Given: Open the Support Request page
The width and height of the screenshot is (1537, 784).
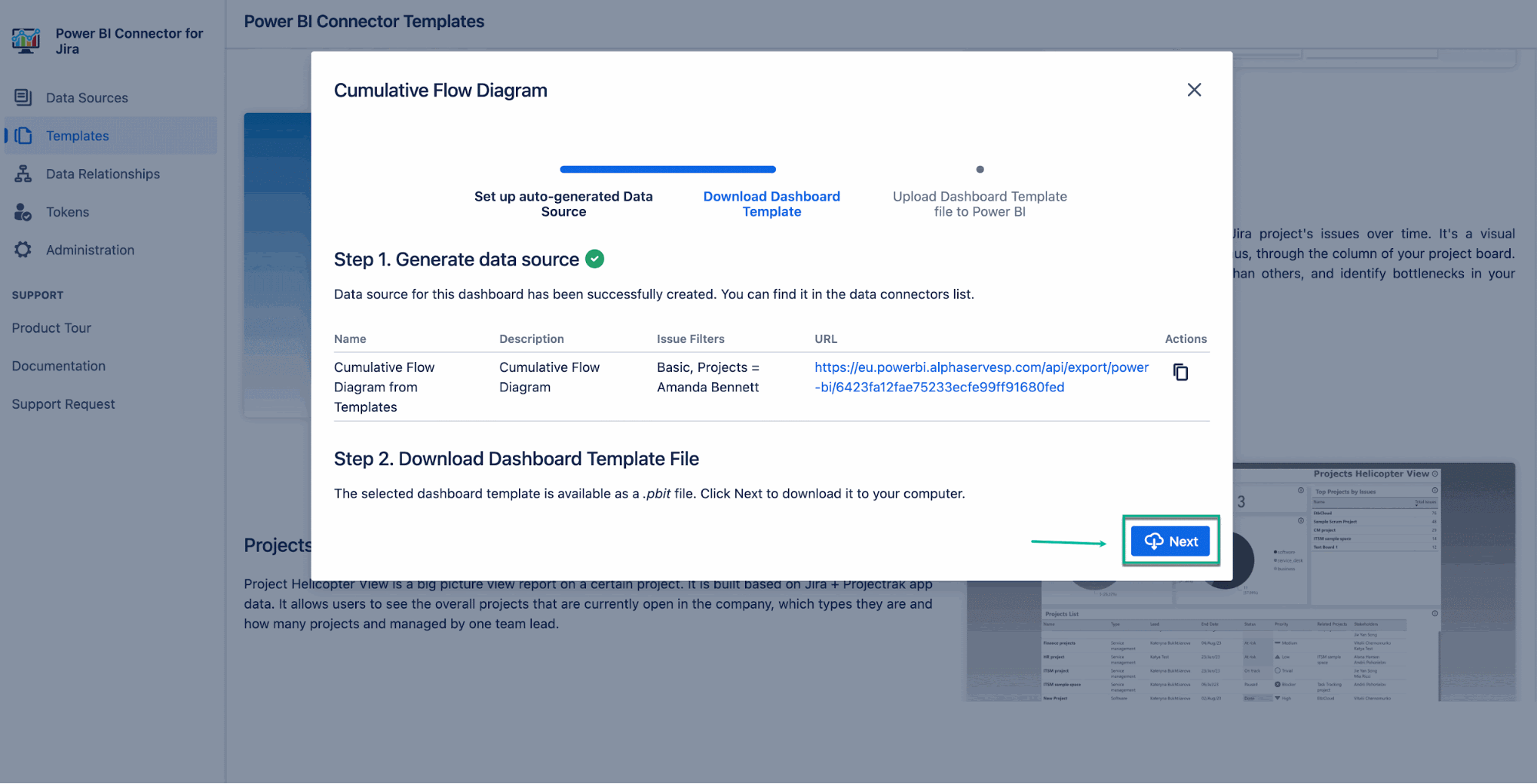Looking at the screenshot, I should [63, 404].
